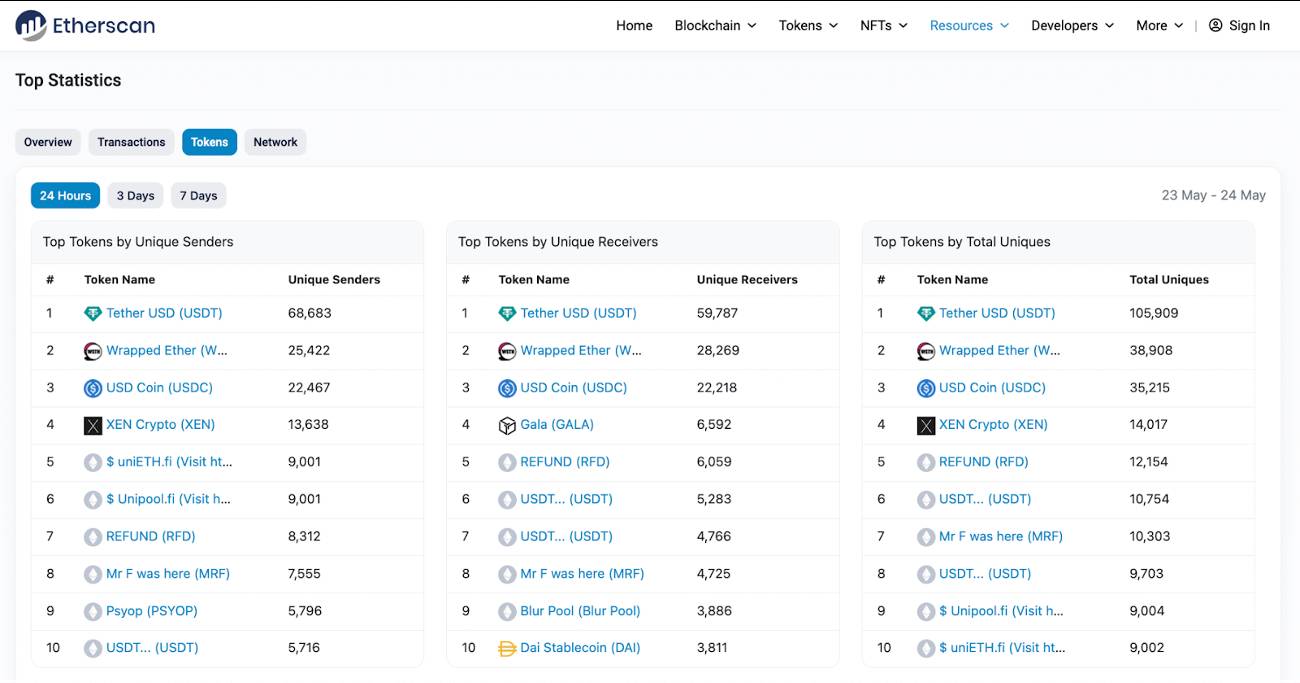Click USD Coin icon in Unique Receivers table
1300x683 pixels.
click(507, 388)
